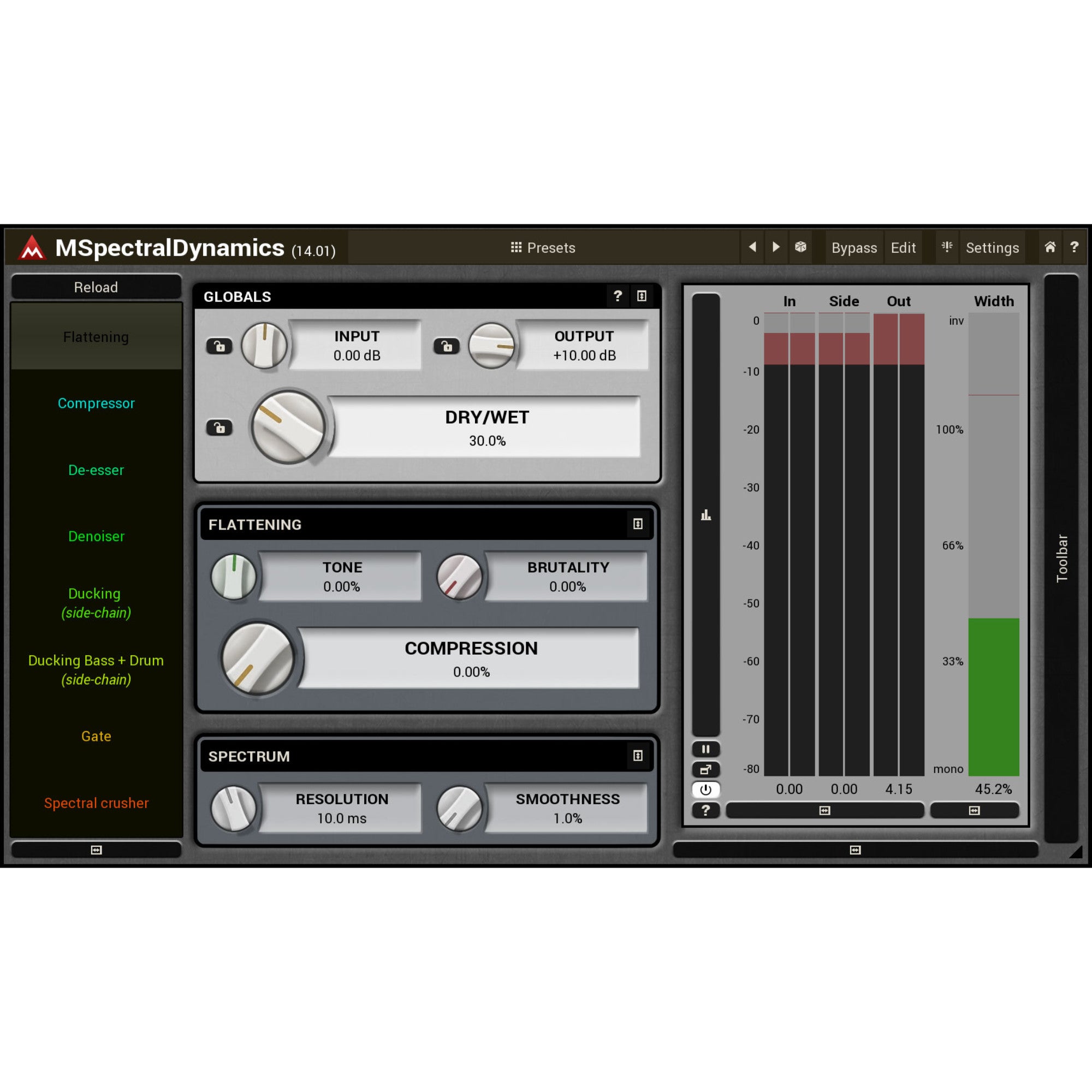Collapse the Spectrum panel
The width and height of the screenshot is (1092, 1092).
pyautogui.click(x=638, y=756)
